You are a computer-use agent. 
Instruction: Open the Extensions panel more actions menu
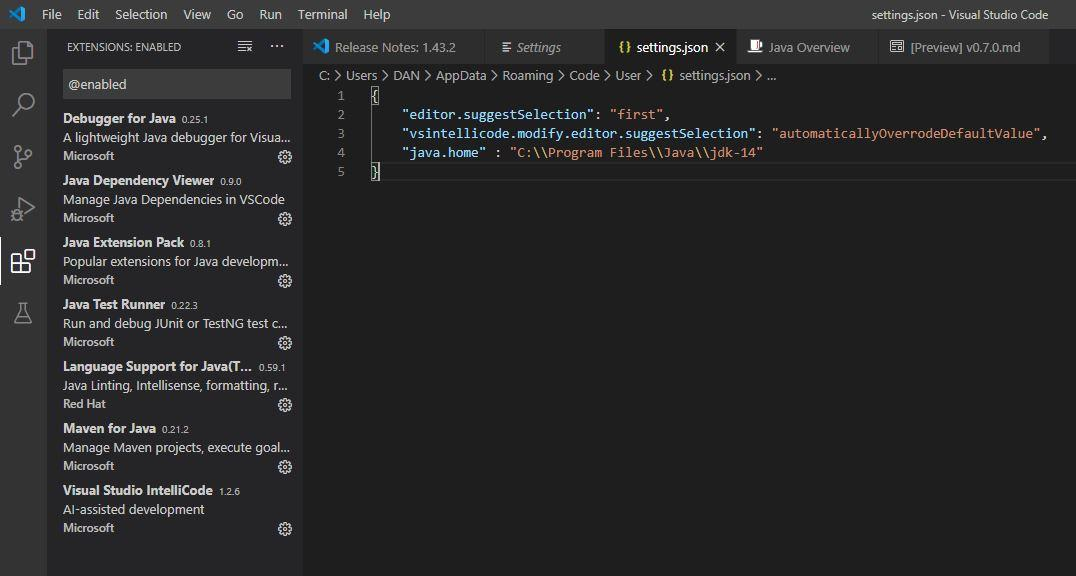pos(277,47)
